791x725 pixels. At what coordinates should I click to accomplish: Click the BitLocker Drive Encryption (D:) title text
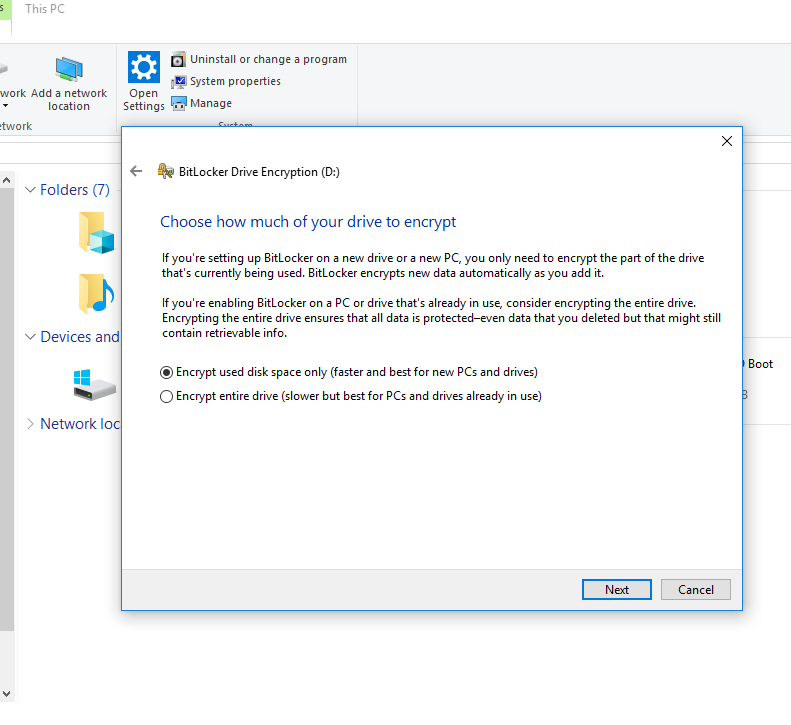[x=259, y=172]
